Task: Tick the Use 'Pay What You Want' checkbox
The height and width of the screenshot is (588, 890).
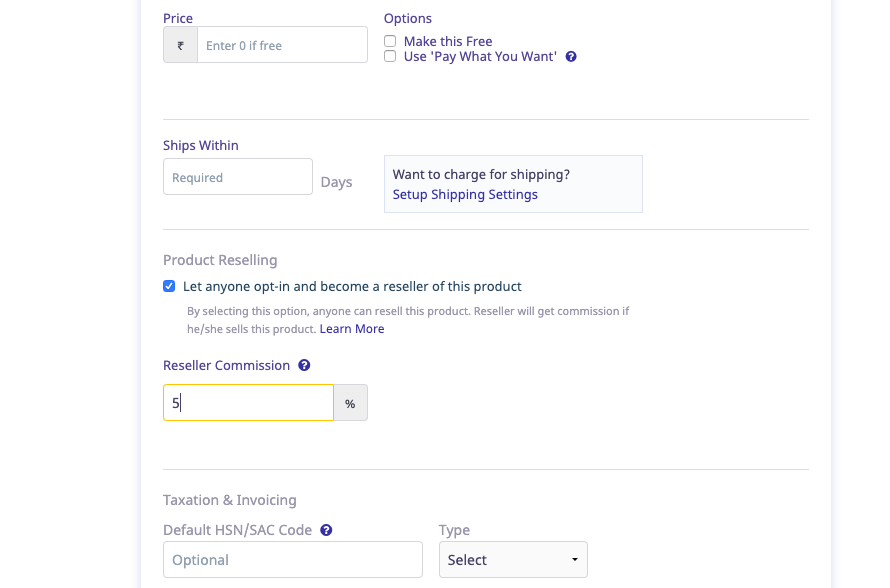Action: pyautogui.click(x=390, y=56)
